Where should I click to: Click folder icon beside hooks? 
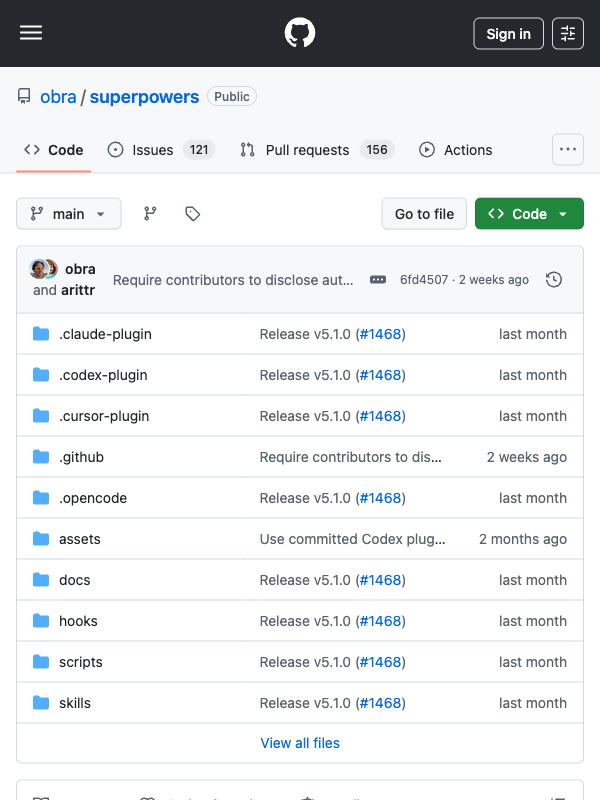point(41,621)
